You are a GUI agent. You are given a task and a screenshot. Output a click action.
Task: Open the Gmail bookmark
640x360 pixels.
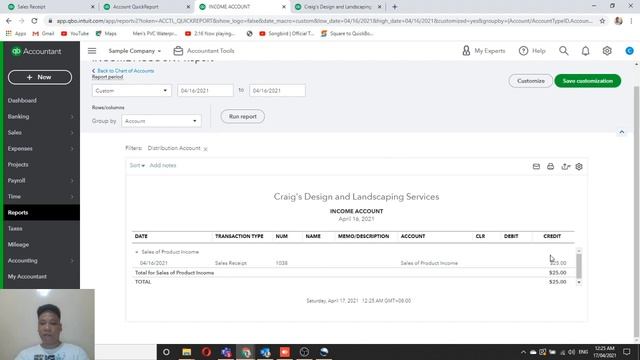point(44,33)
